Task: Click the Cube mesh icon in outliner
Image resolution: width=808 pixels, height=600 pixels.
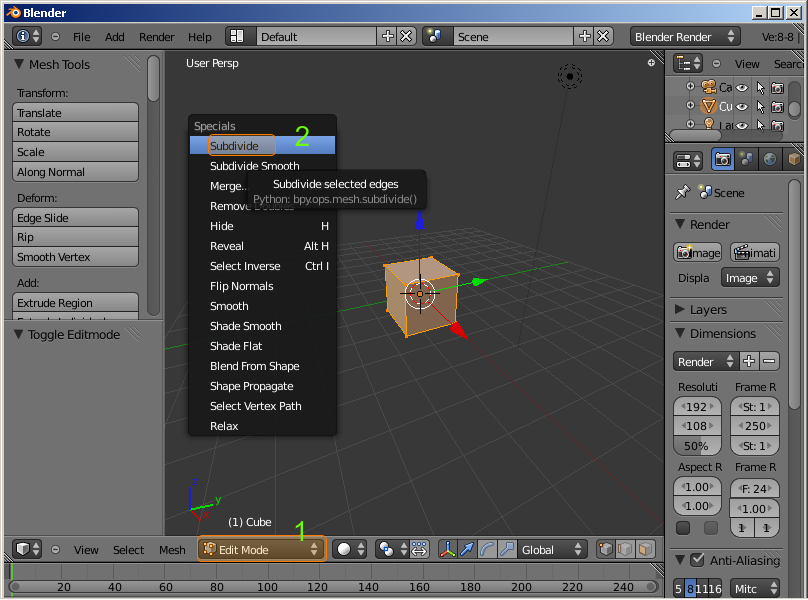Action: point(709,106)
